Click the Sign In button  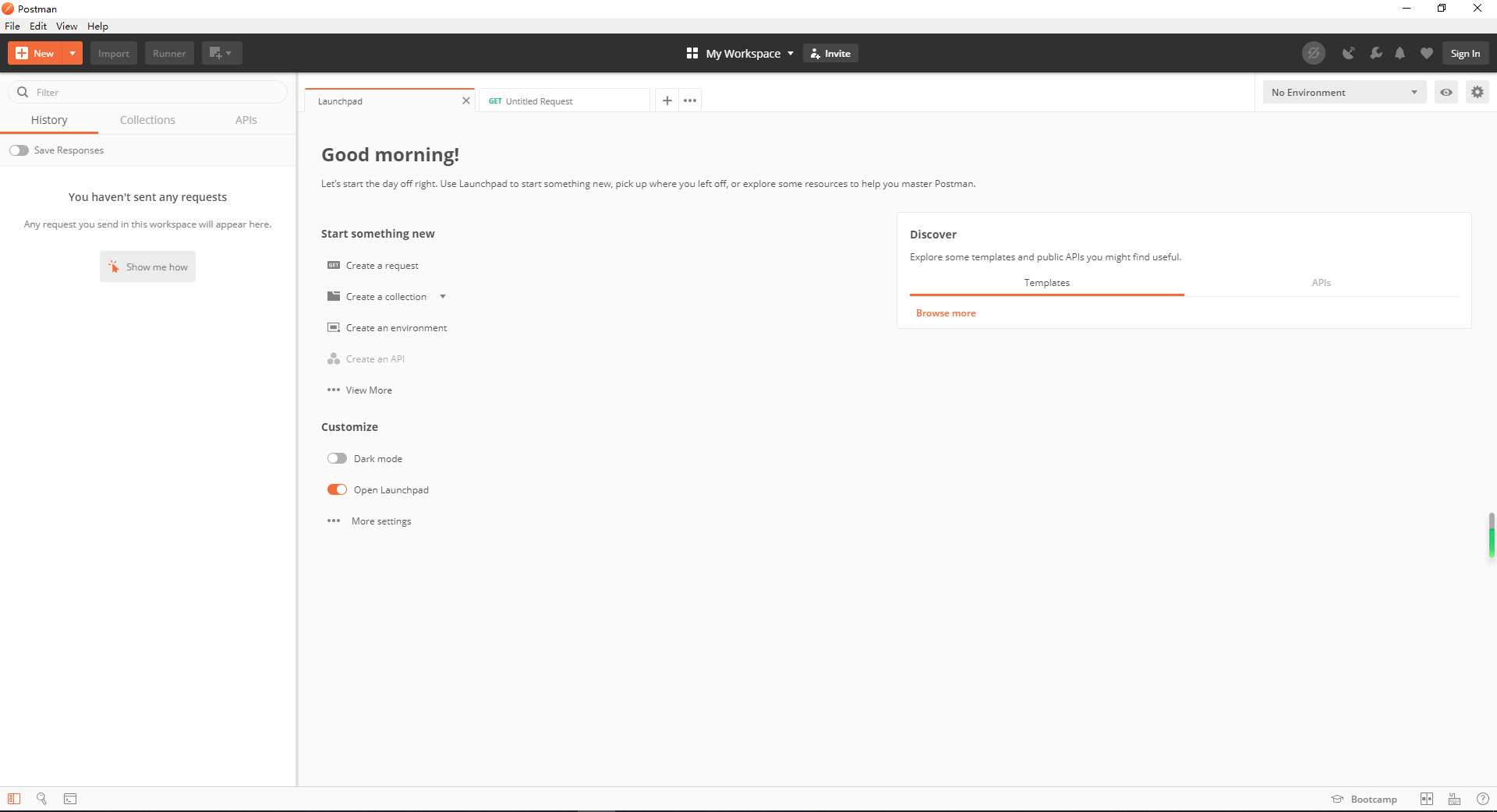pos(1465,53)
